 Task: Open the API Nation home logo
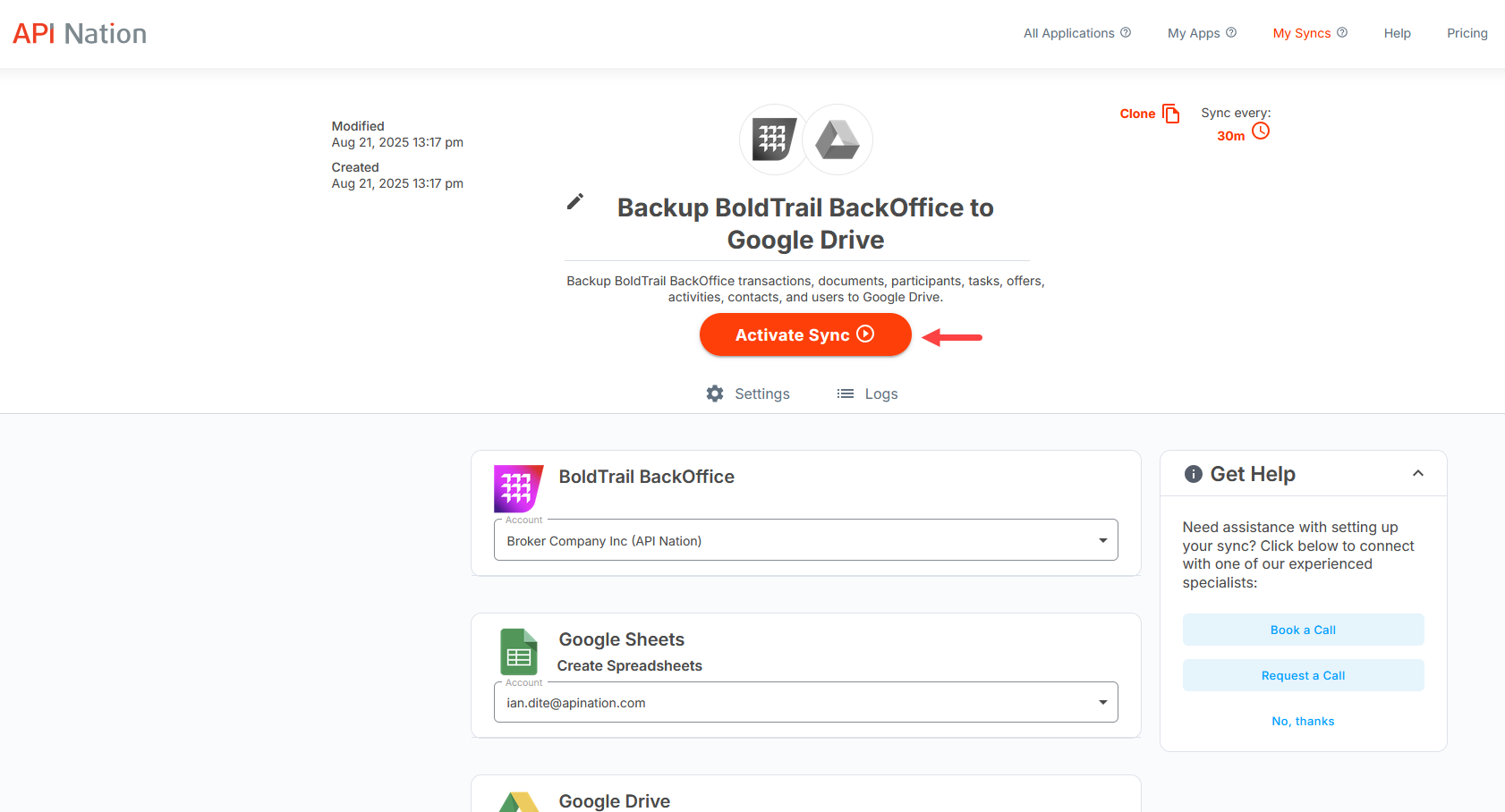tap(80, 33)
